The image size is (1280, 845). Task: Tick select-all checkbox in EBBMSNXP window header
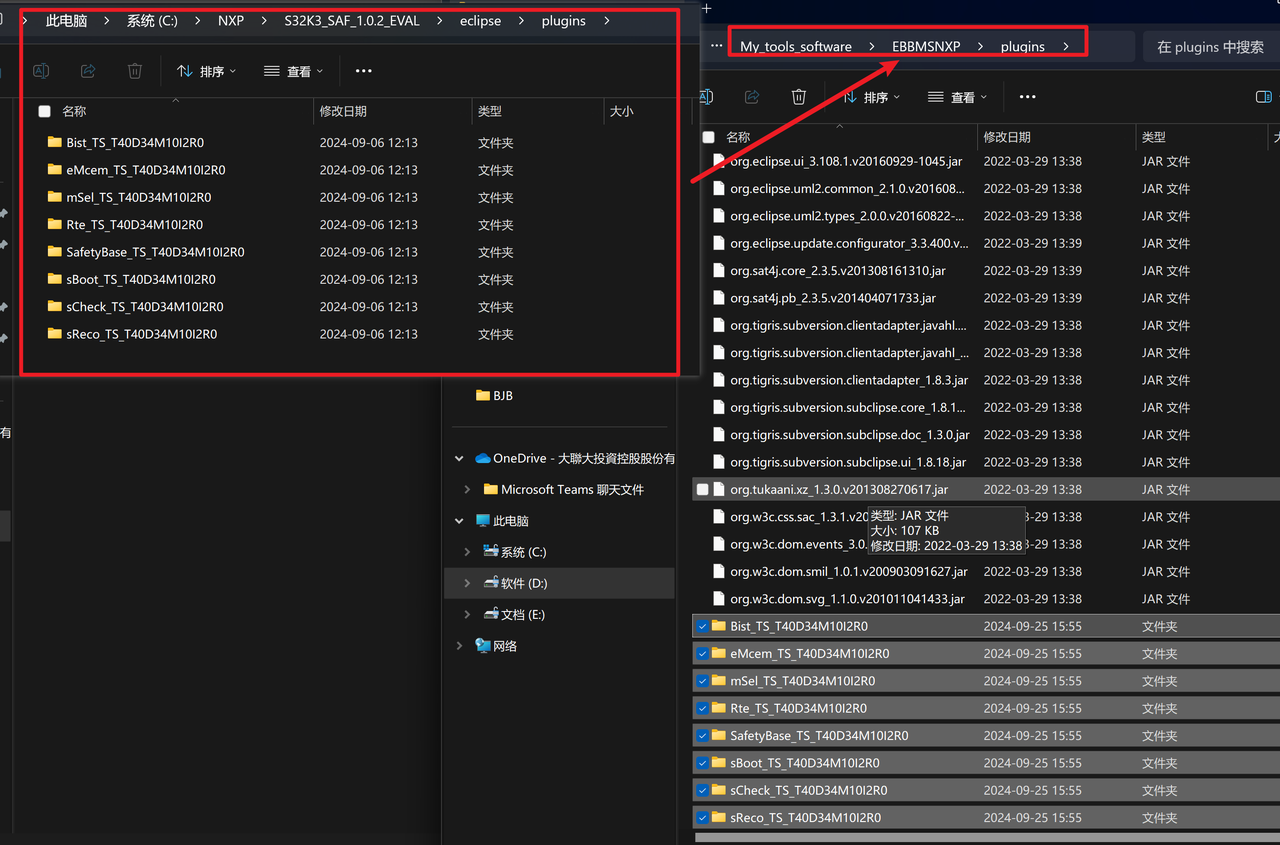point(708,137)
